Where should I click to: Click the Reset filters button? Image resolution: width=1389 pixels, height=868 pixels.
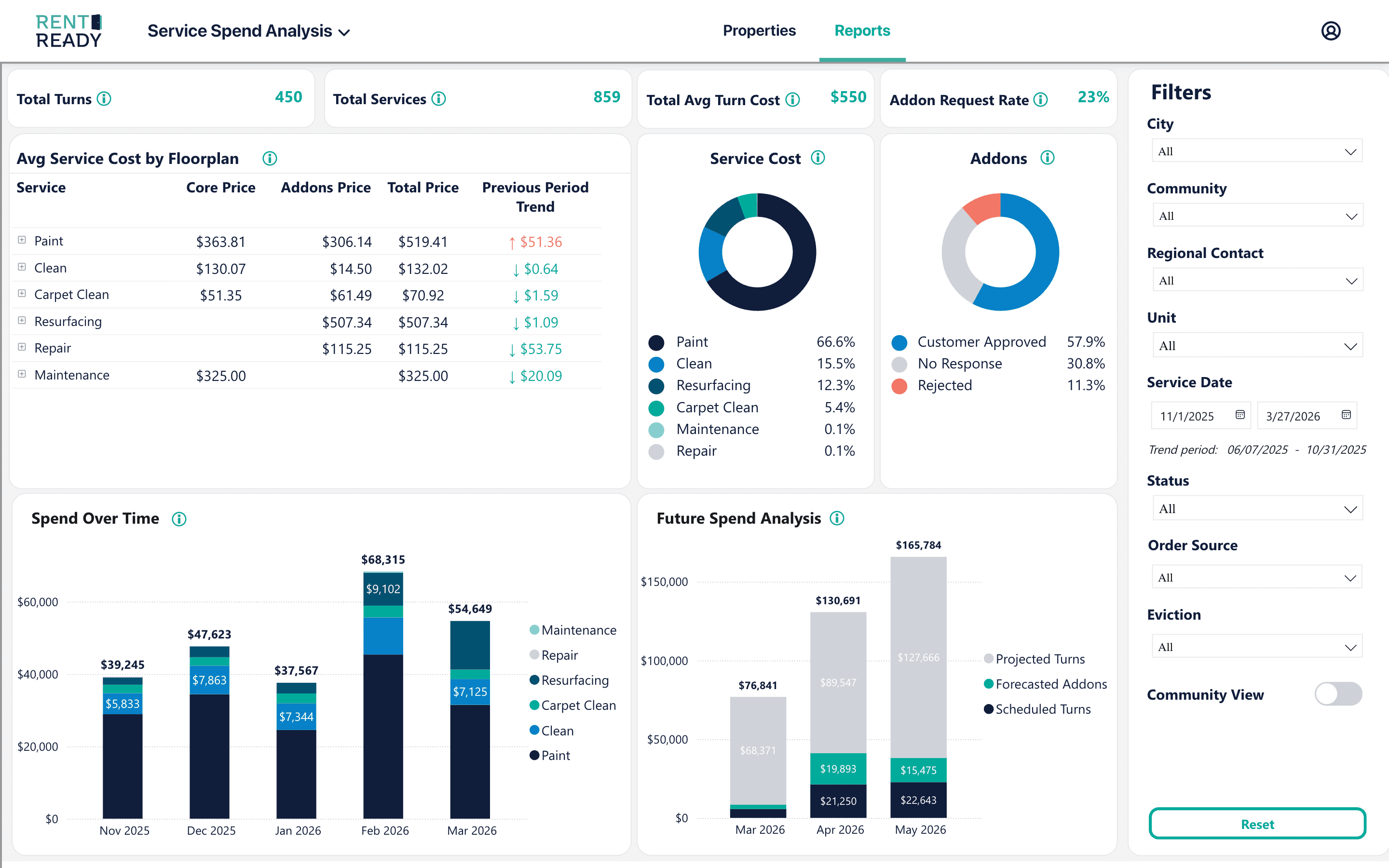click(x=1257, y=824)
